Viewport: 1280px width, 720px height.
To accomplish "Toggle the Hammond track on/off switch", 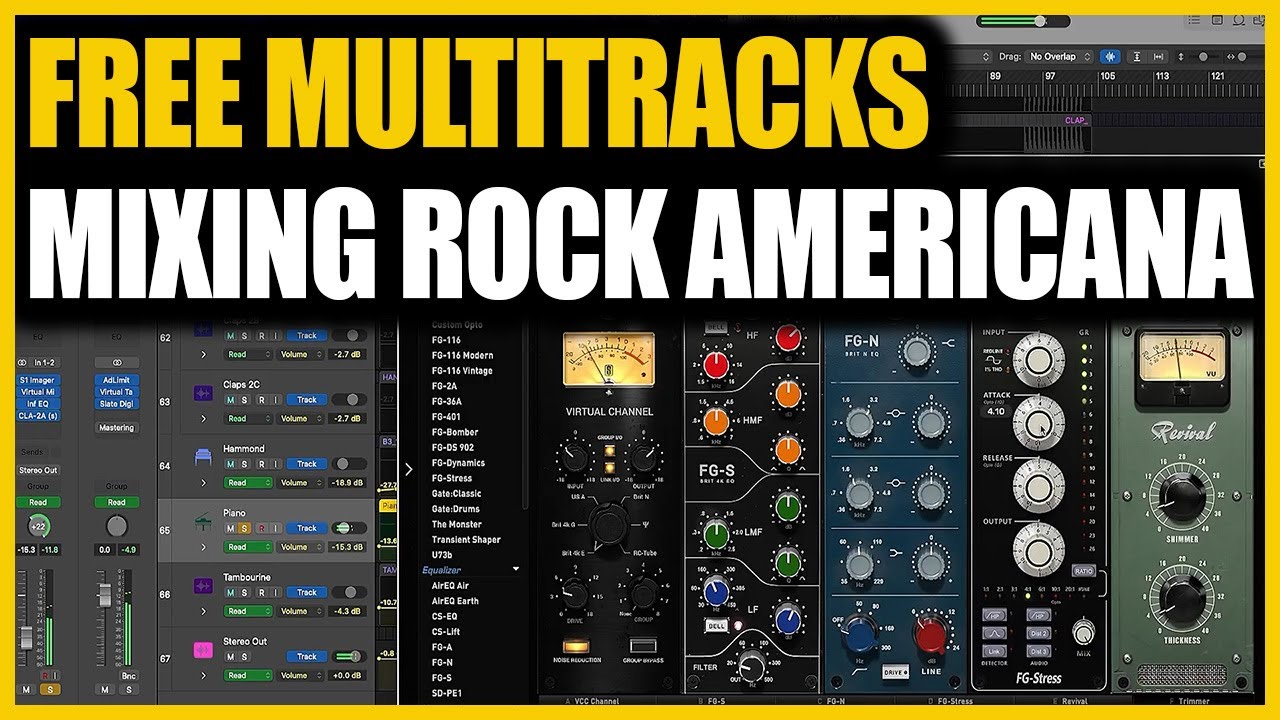I will tap(349, 464).
